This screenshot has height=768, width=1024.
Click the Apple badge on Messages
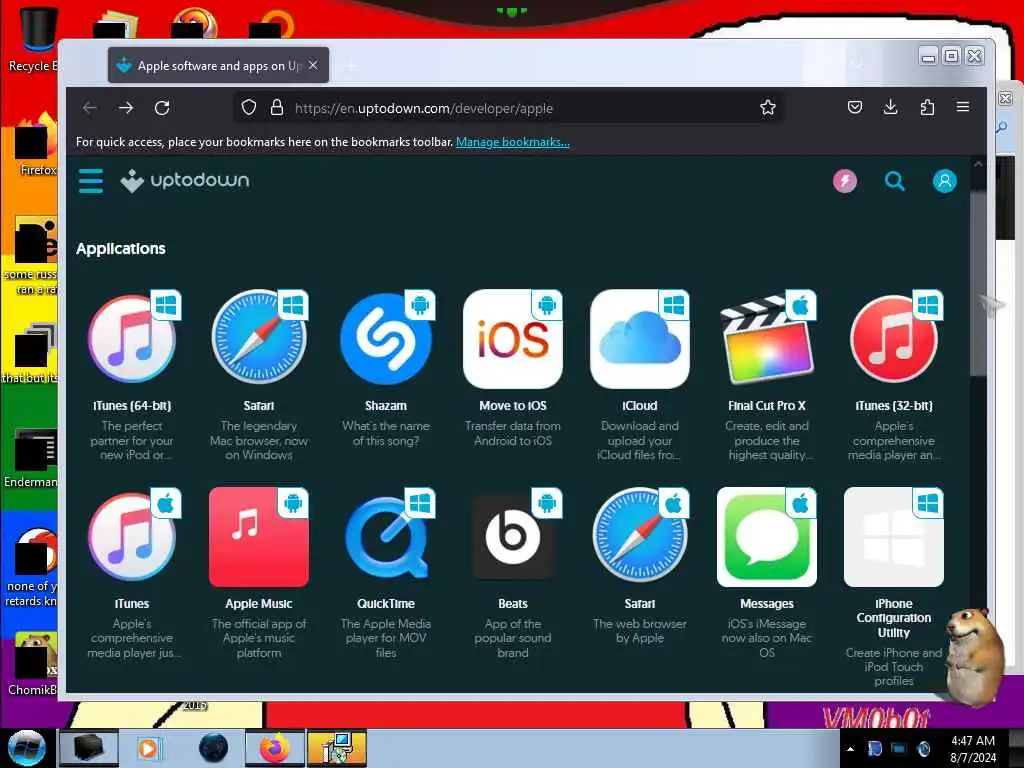(801, 503)
